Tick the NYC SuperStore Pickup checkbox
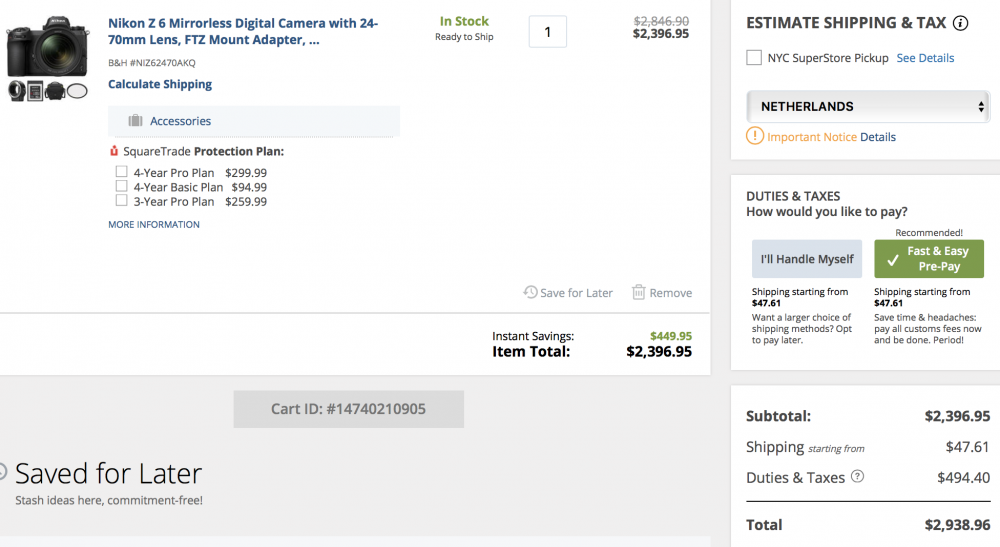 pos(754,57)
